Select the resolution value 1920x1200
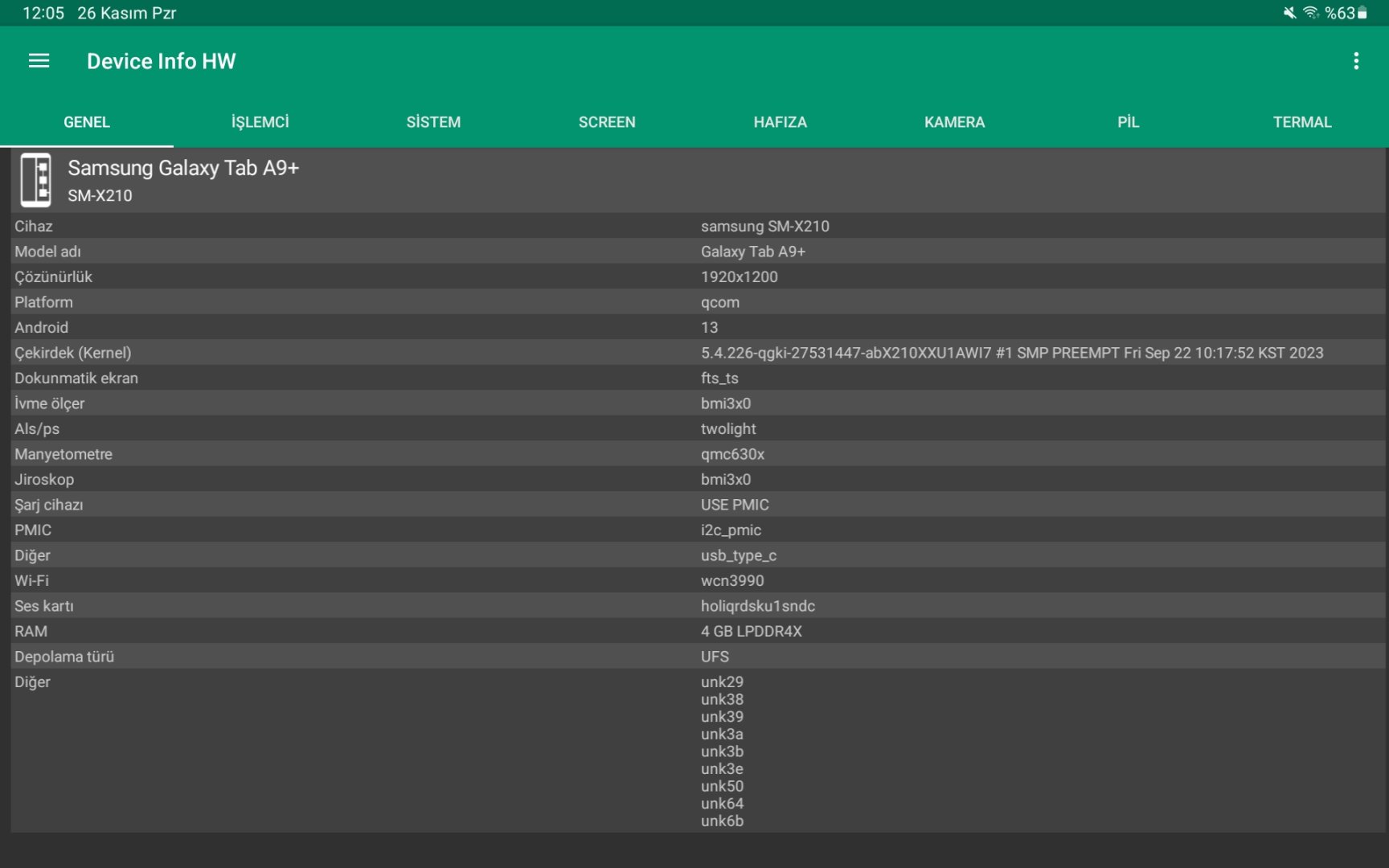 (x=740, y=277)
